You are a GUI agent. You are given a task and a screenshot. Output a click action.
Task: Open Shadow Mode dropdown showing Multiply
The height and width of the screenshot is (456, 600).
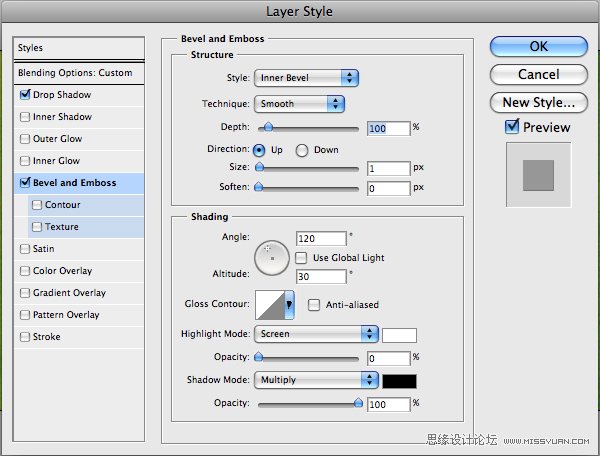pos(317,380)
